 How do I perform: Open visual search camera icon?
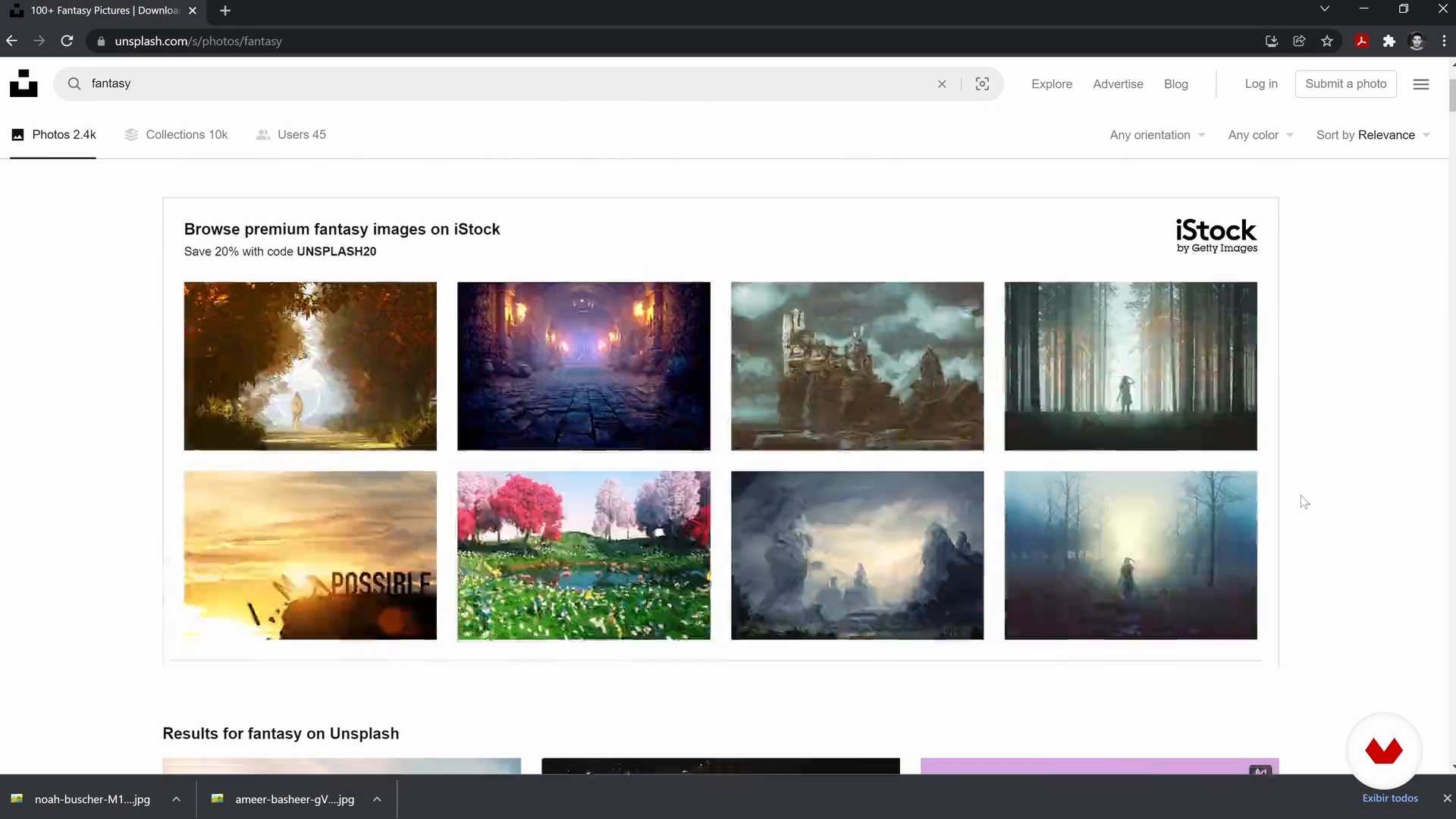click(982, 83)
